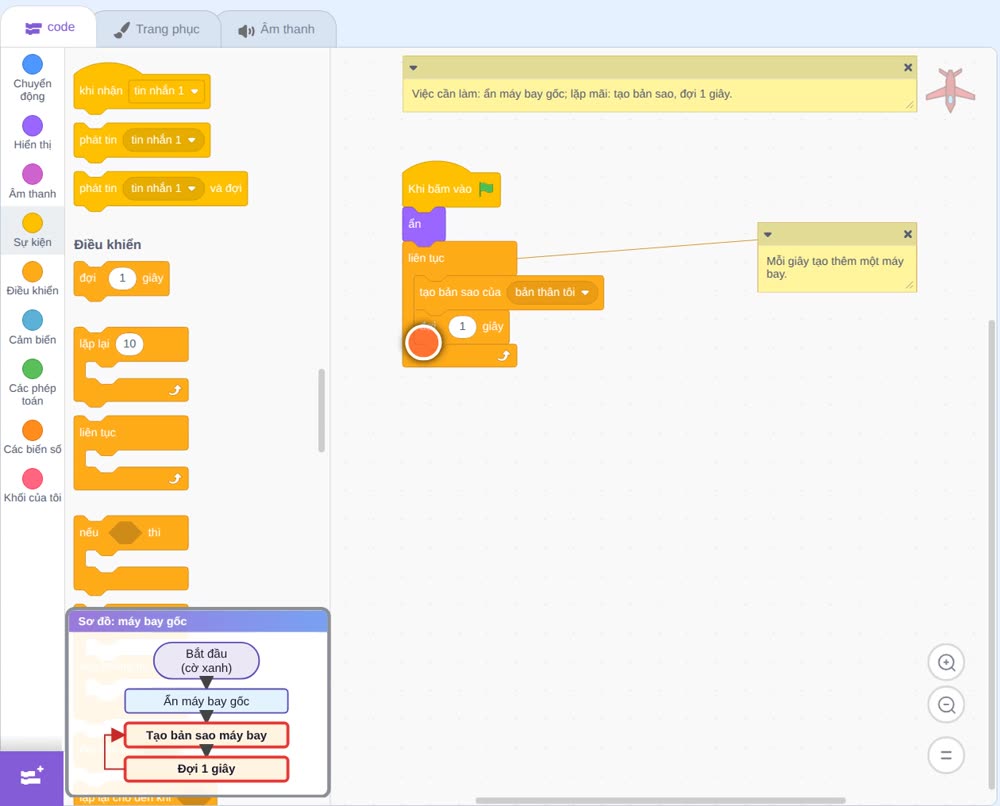Collapse the 'Việc cần làm' comment

tap(413, 68)
